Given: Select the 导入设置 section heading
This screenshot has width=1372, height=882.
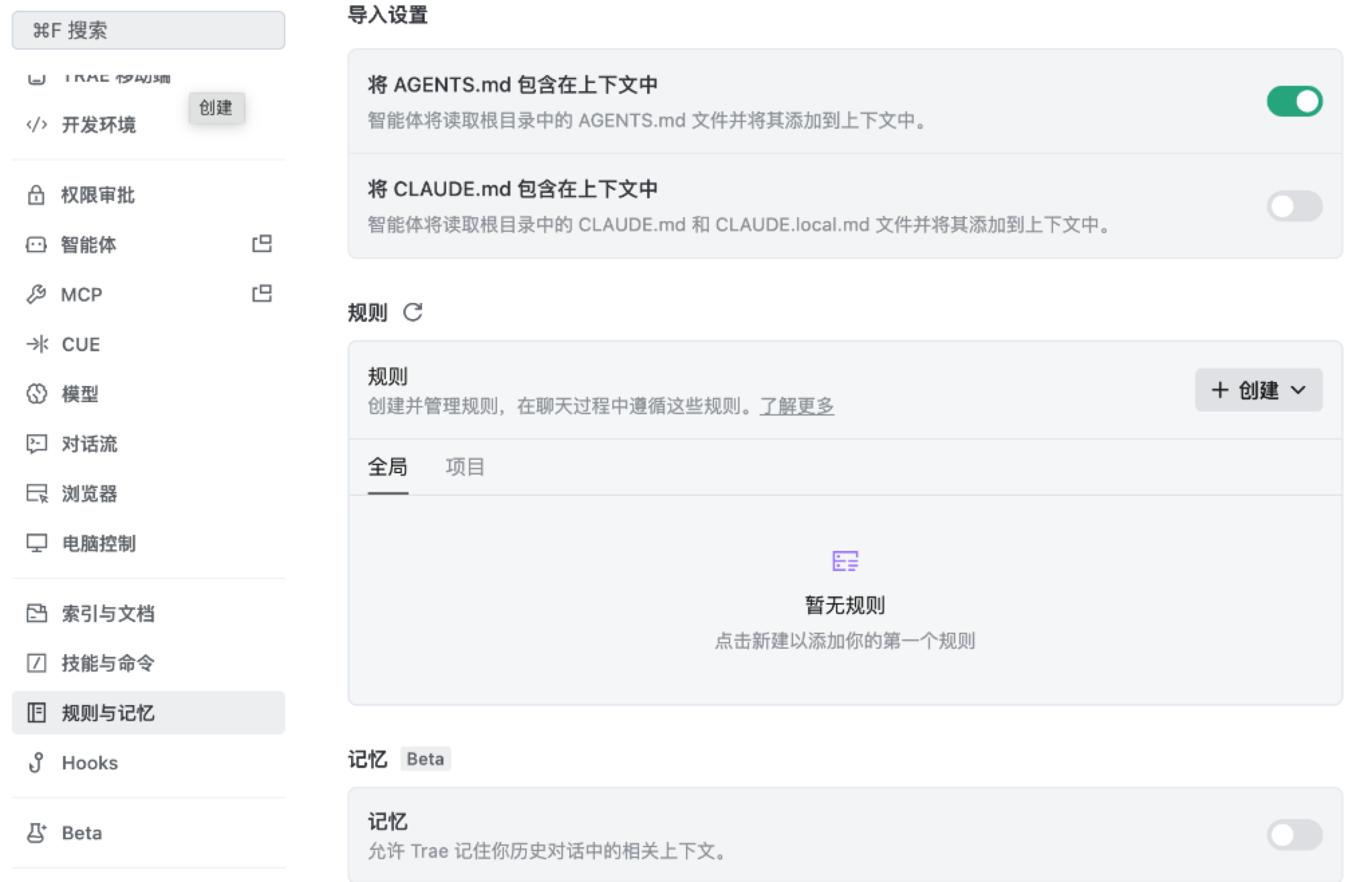Looking at the screenshot, I should click(x=388, y=14).
